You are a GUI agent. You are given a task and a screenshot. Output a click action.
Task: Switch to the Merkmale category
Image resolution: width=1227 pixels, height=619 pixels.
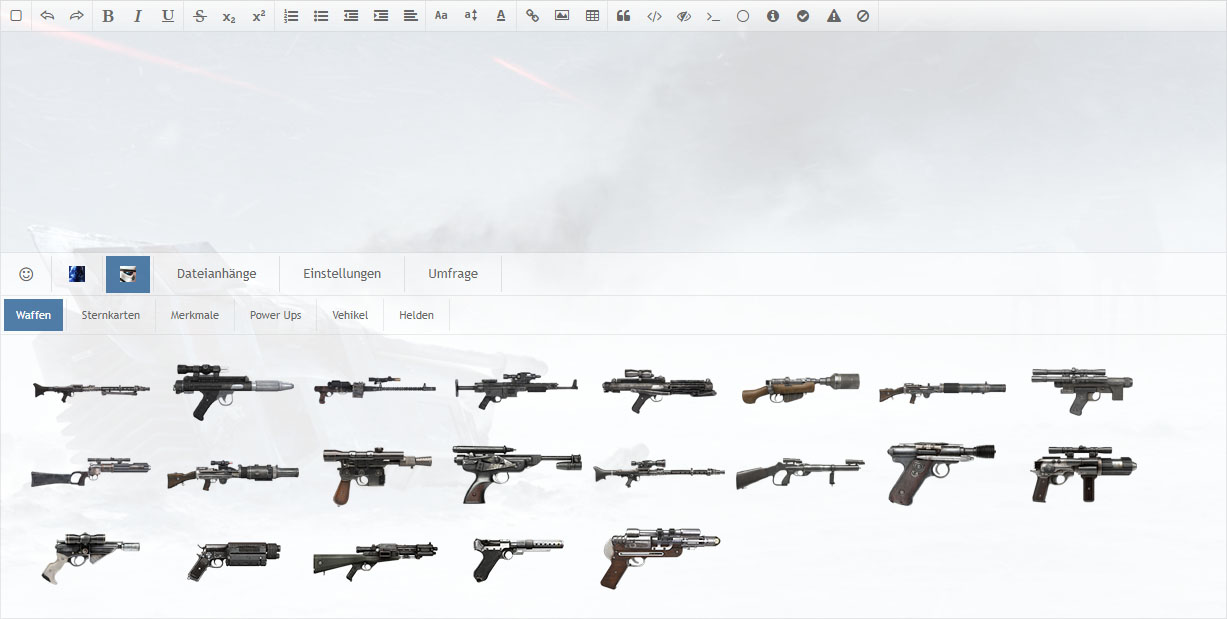pyautogui.click(x=194, y=315)
